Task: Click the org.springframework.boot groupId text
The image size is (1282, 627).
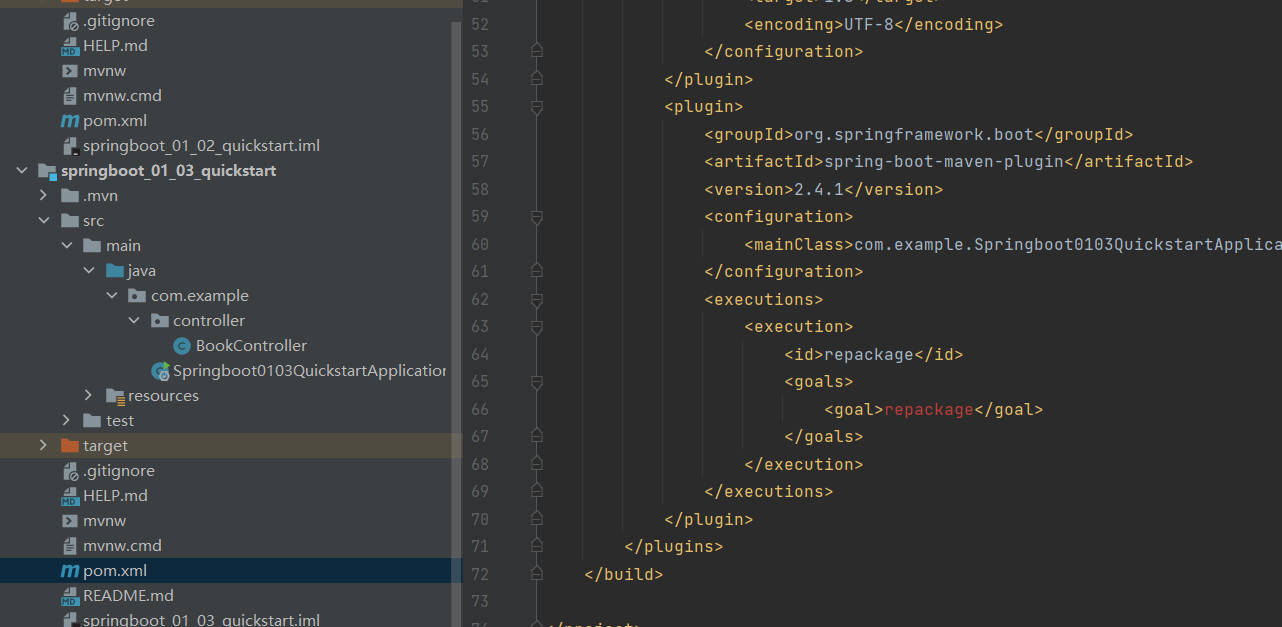Action: [913, 134]
